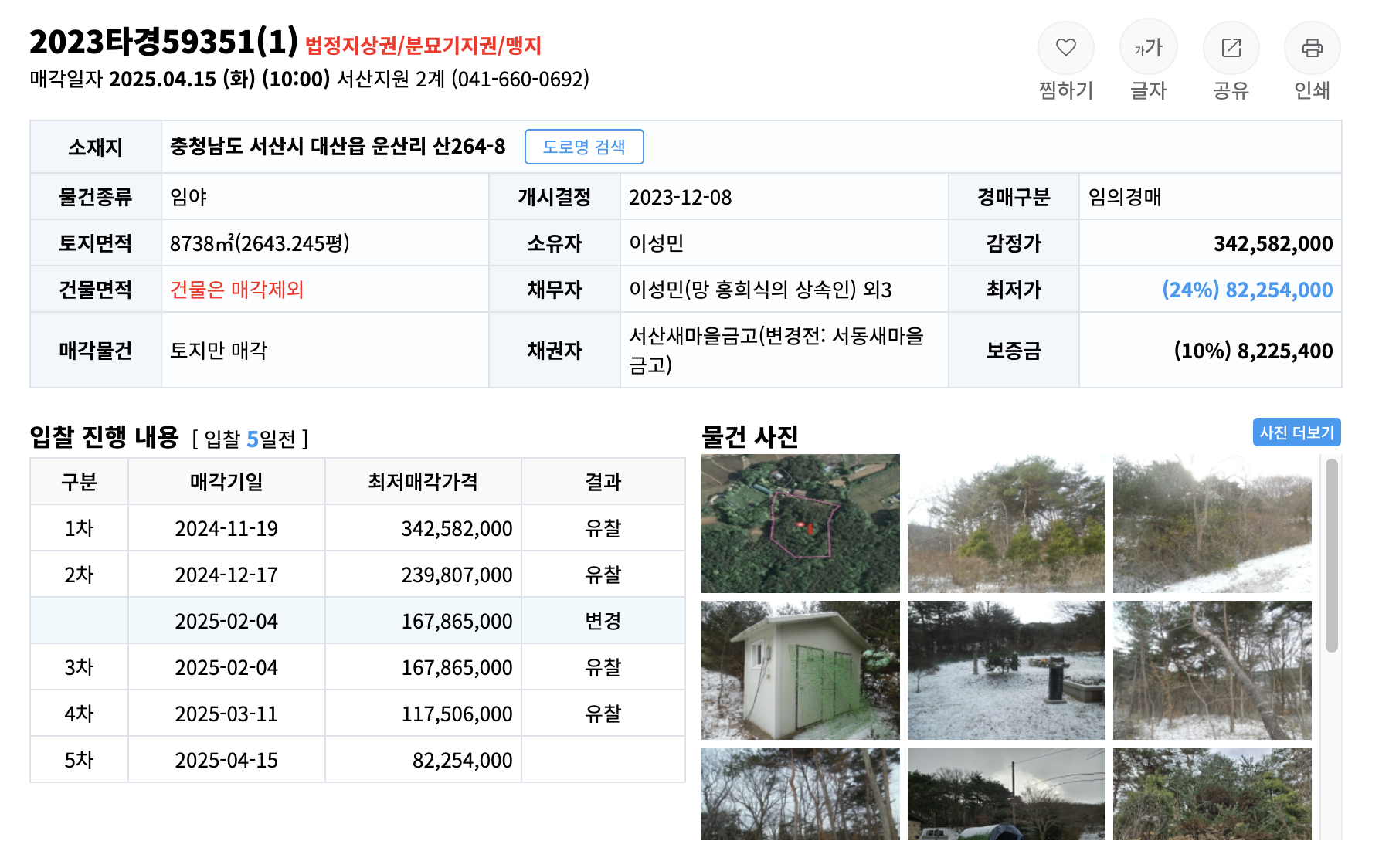This screenshot has width=1389, height=868.
Task: Click the 보증금 value (10%) 8,225,400
Action: click(x=1253, y=351)
